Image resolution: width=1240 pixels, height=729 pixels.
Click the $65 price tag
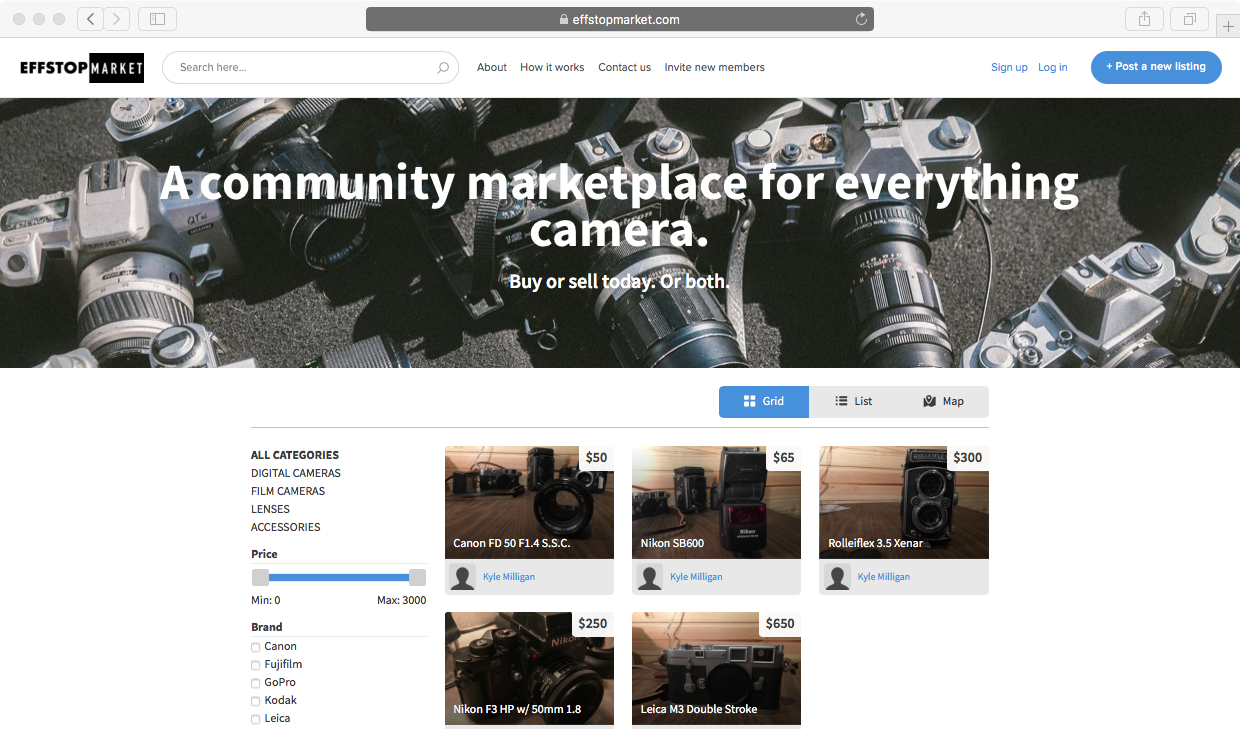click(784, 458)
